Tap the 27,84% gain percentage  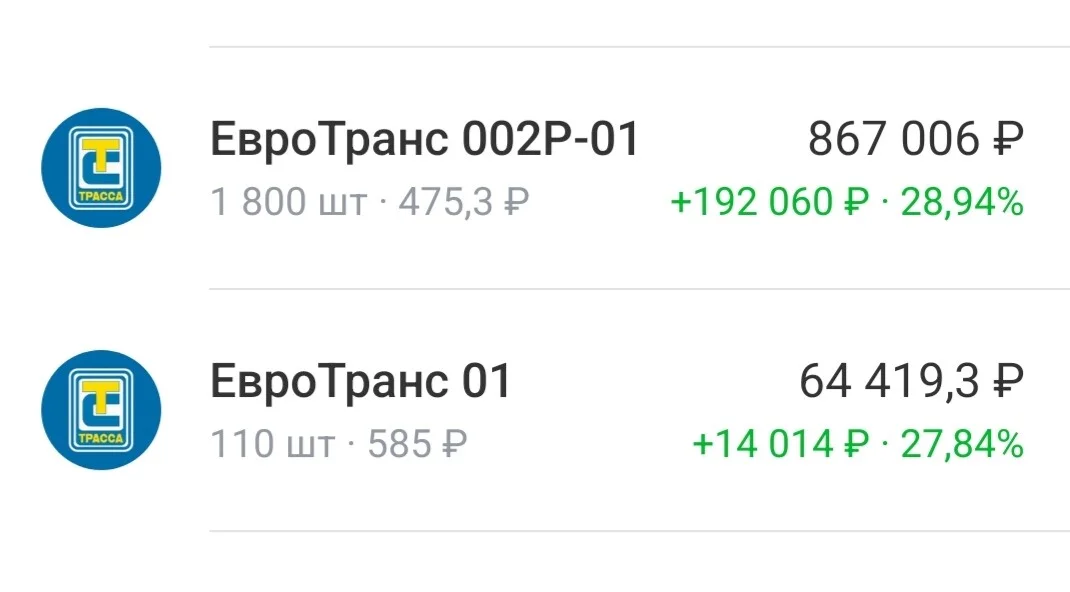coord(962,445)
